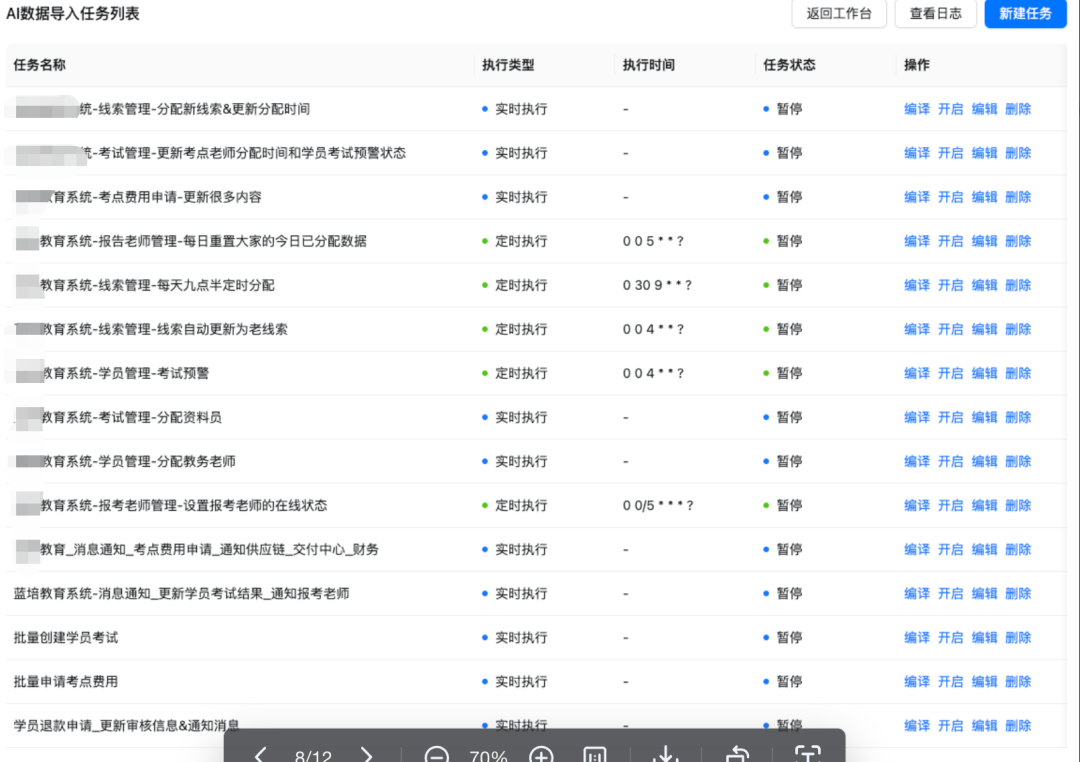Open logs with the 查看日志 button
Screen dimensions: 1080x762
(x=935, y=14)
